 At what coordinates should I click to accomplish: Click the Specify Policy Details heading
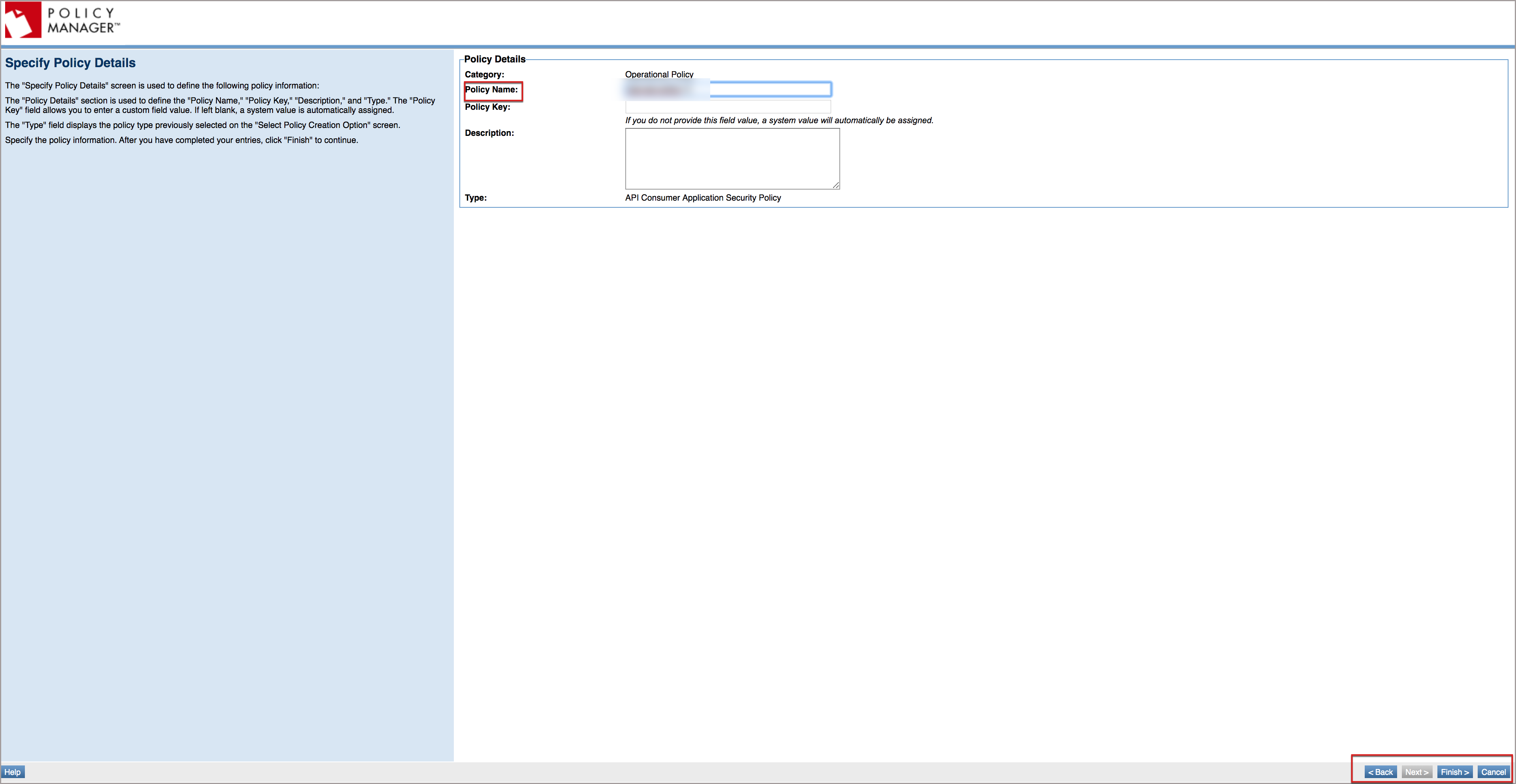[70, 63]
